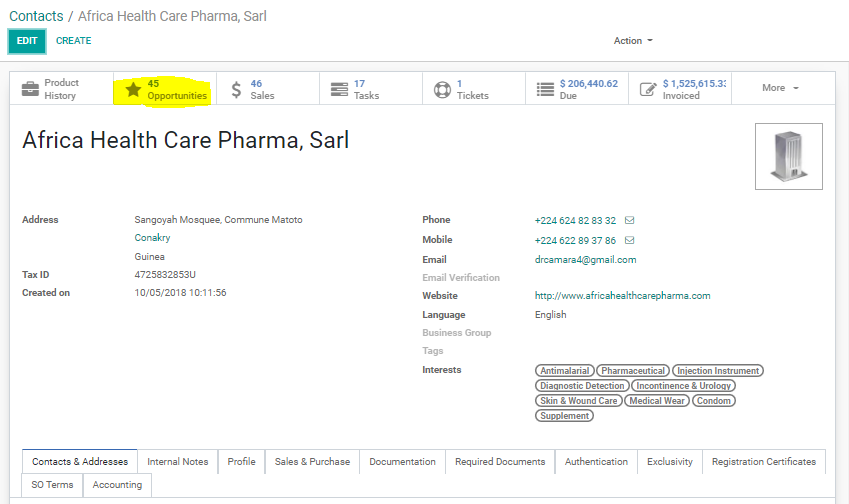
Task: Open the Product History stat button
Action: pyautogui.click(x=62, y=89)
